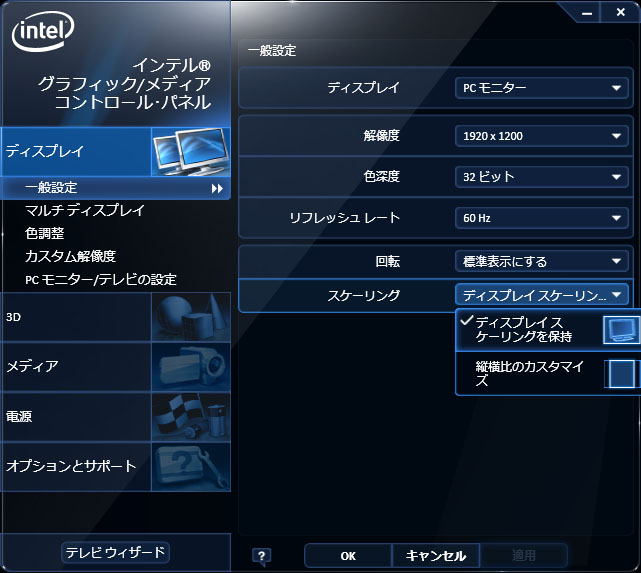641x573 pixels.
Task: Click the 解像度 label
Action: [381, 136]
